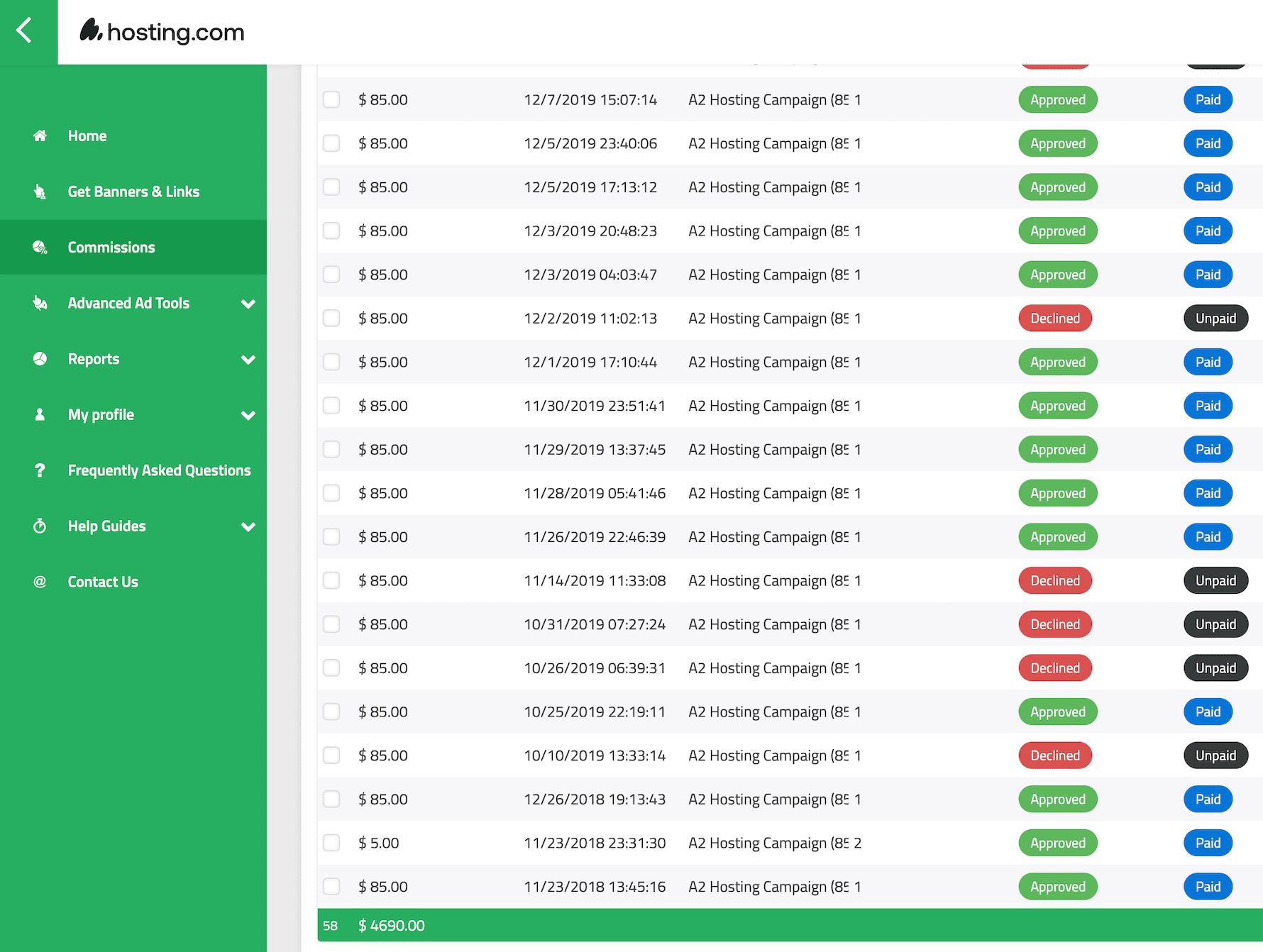Click the date 11/26/2019 22:46:39
1263x952 pixels.
tap(595, 537)
